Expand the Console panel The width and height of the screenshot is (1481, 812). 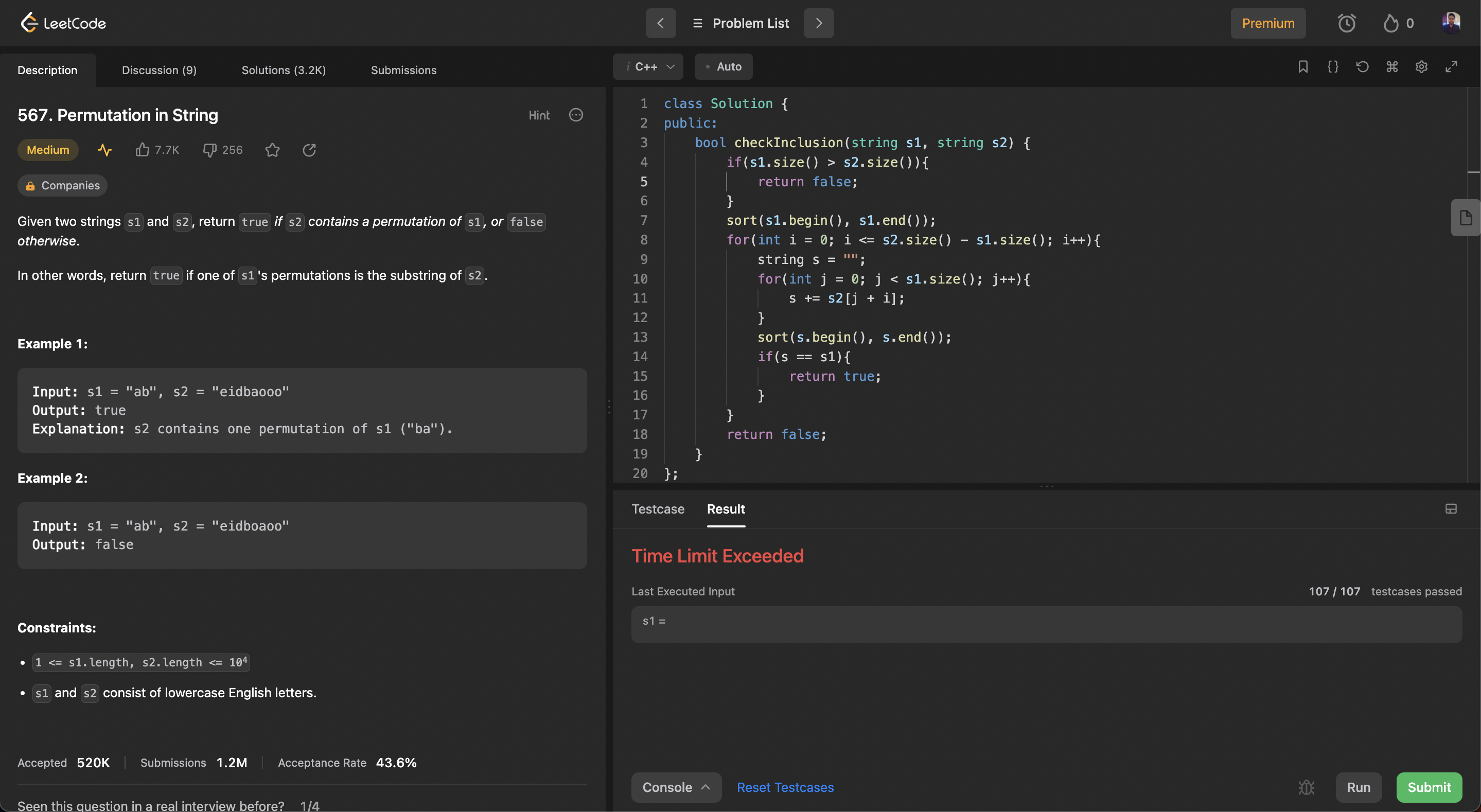pyautogui.click(x=676, y=787)
